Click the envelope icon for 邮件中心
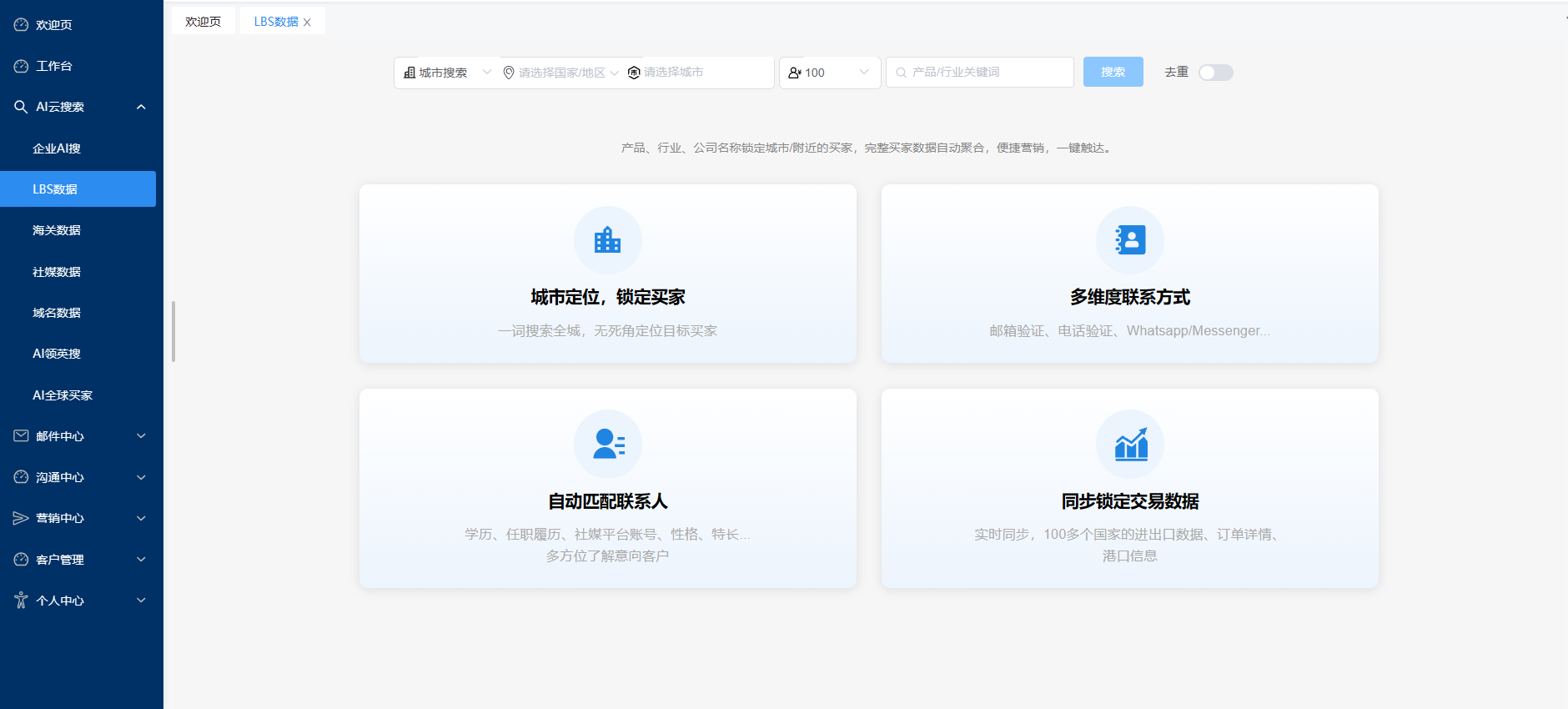Image resolution: width=1568 pixels, height=709 pixels. pos(21,435)
